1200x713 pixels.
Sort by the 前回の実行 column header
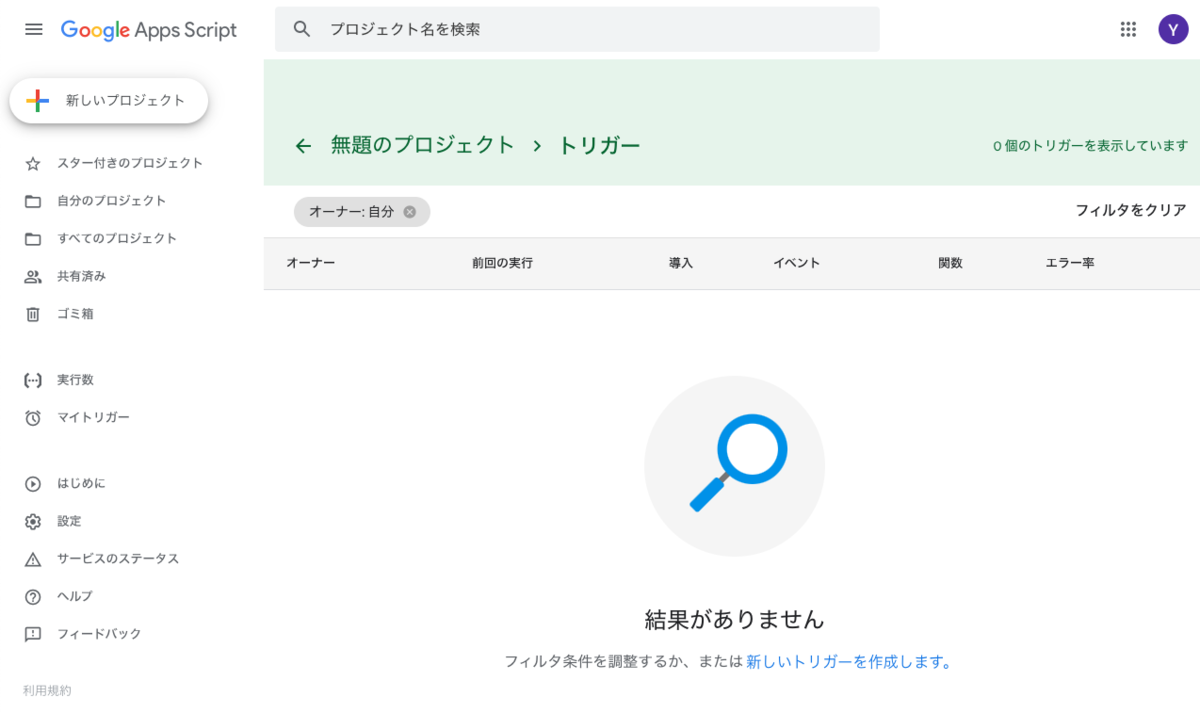[502, 263]
